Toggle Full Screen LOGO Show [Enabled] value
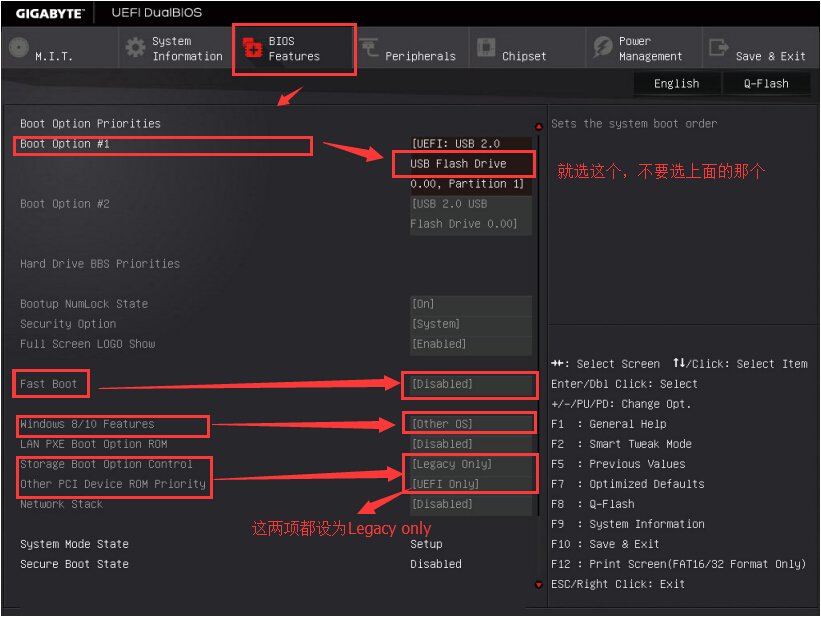Screen dimensions: 821x617 (471, 344)
